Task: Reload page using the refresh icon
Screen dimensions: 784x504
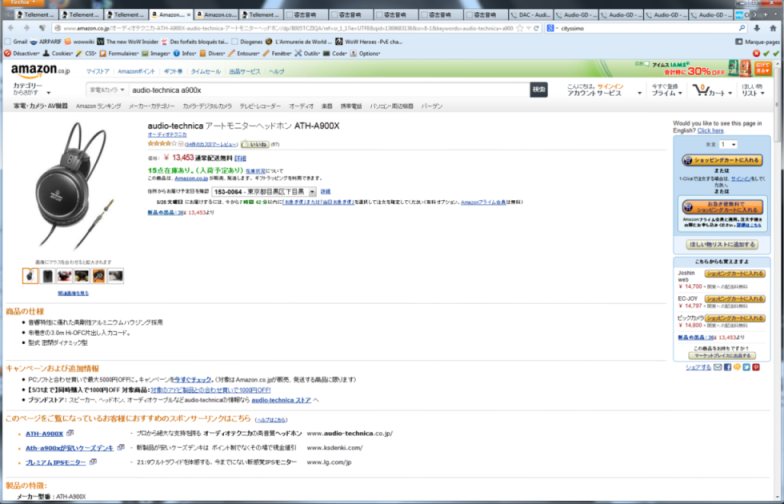Action: coord(536,28)
